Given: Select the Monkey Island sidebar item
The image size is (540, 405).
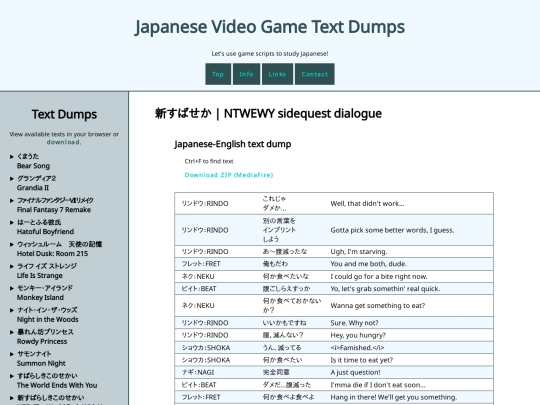Looking at the screenshot, I should coord(45,293).
